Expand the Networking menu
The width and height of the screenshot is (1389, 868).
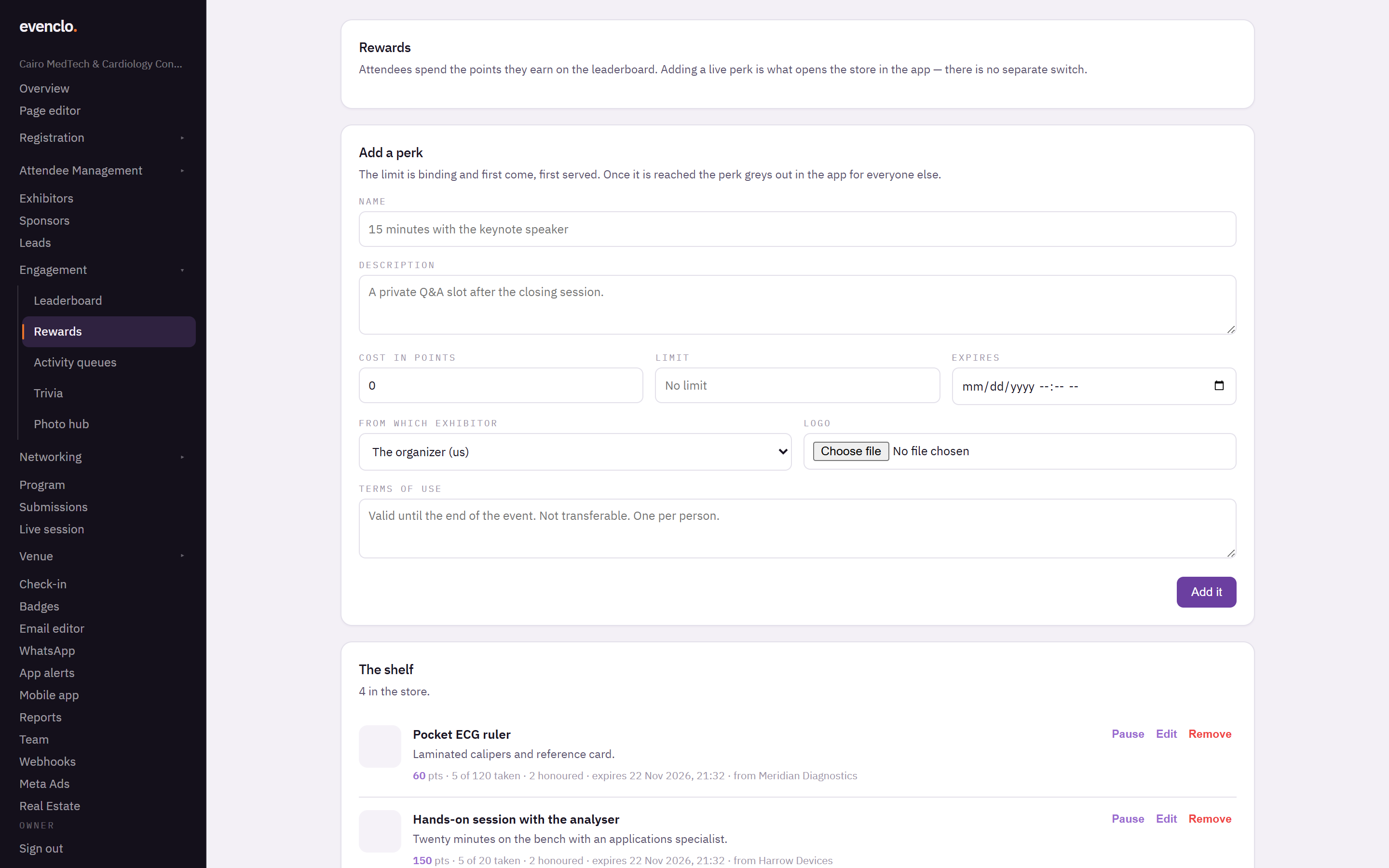point(103,457)
